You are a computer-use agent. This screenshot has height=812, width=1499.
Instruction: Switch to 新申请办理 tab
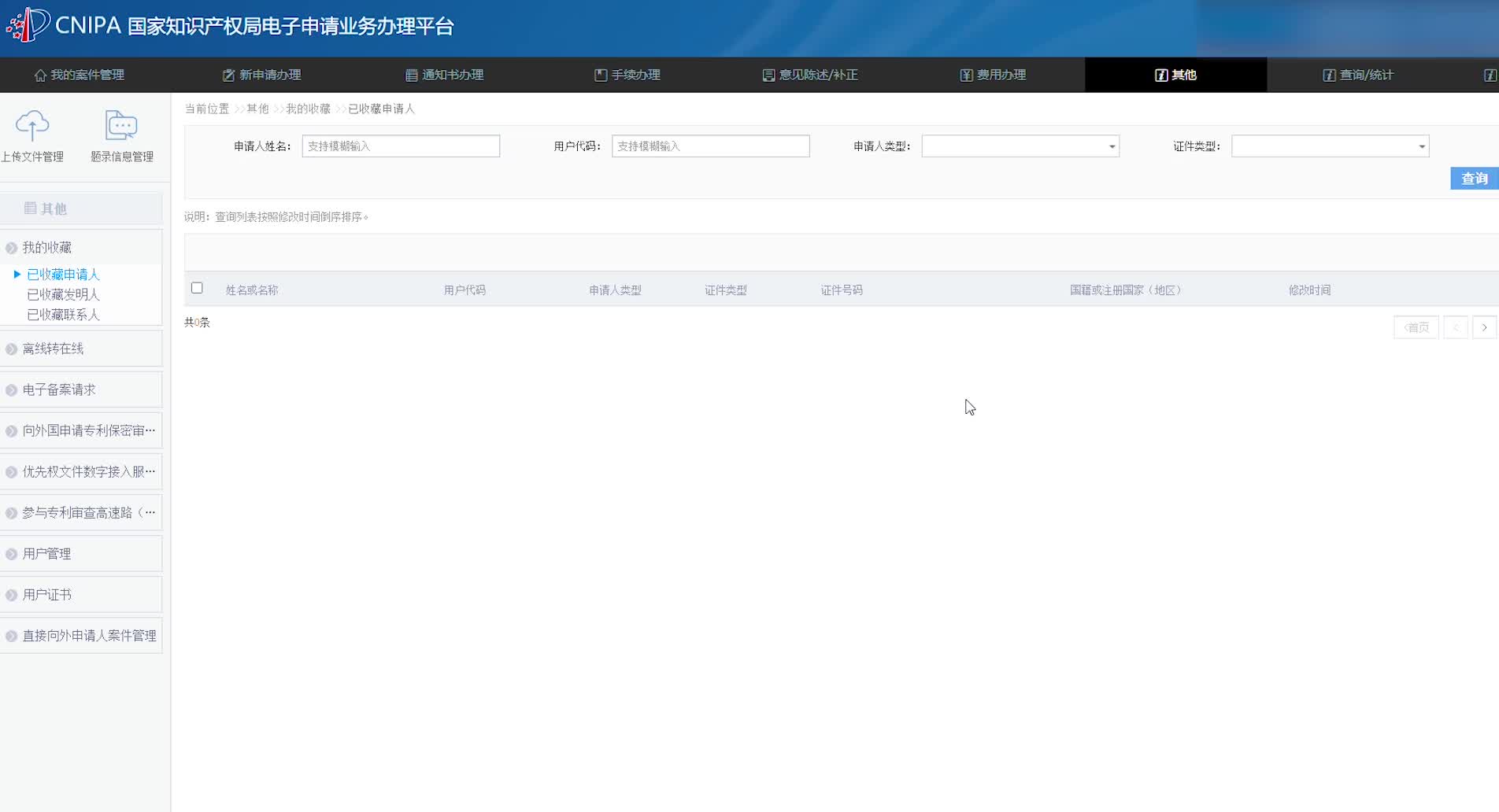click(x=262, y=75)
